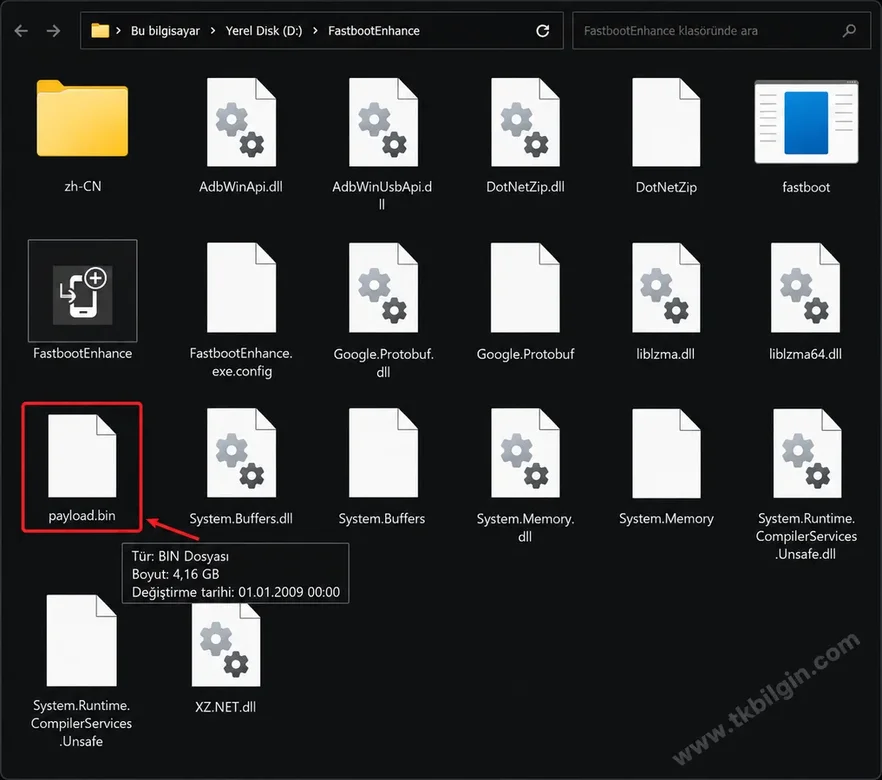The image size is (882, 780).
Task: Select the blank Google.Protobuf file icon
Action: (525, 287)
